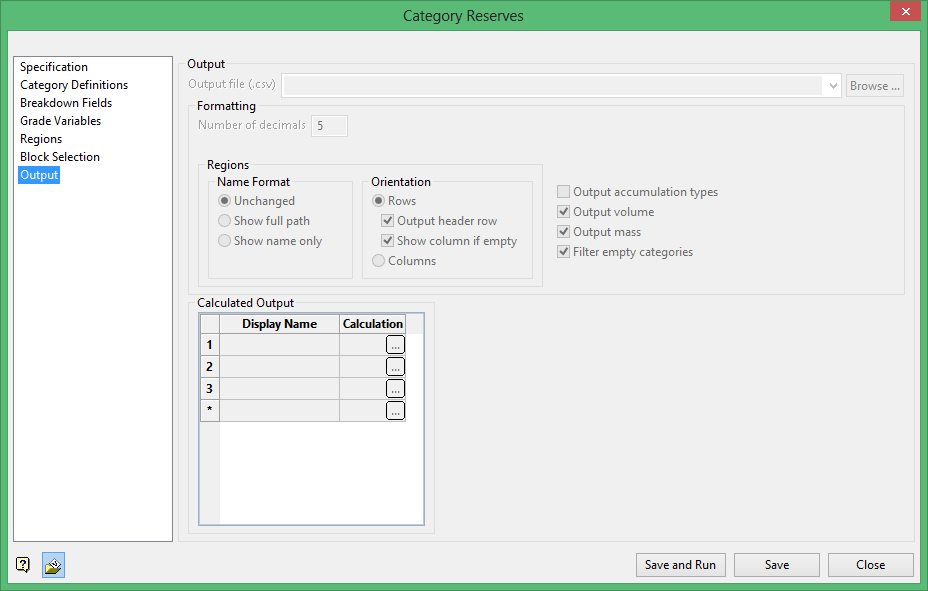
Task: Uncheck Filter empty categories
Action: (565, 252)
